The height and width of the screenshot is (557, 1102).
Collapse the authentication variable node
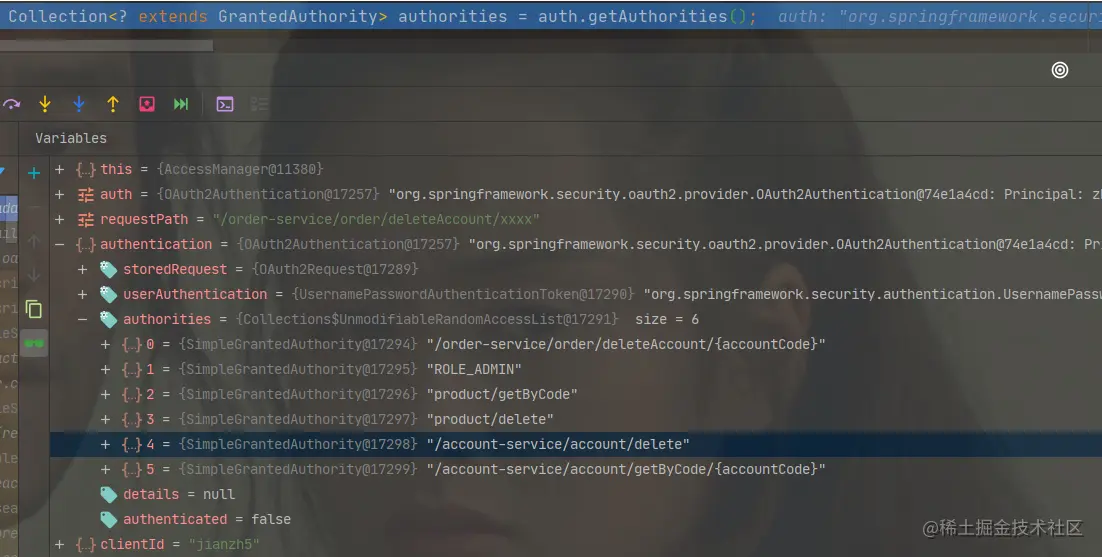click(60, 244)
